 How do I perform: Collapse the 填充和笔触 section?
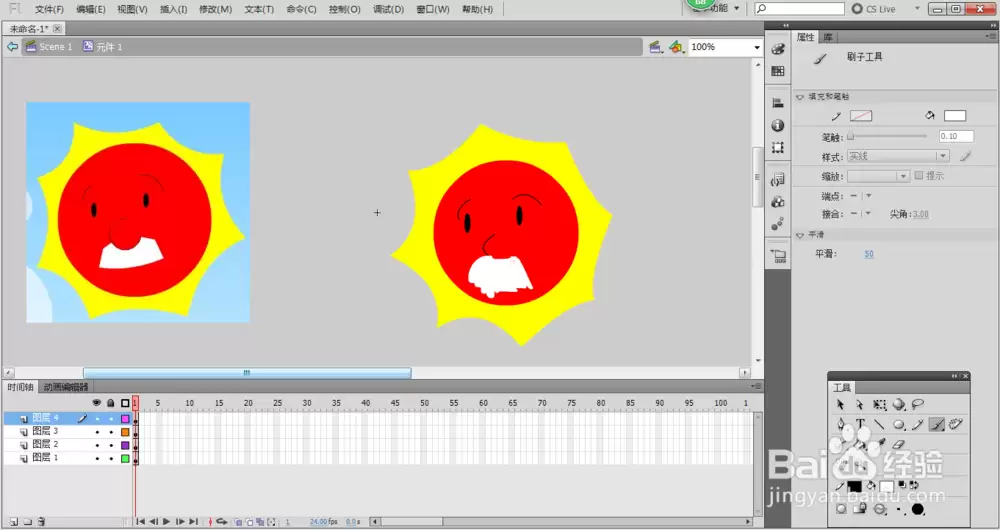coord(800,97)
